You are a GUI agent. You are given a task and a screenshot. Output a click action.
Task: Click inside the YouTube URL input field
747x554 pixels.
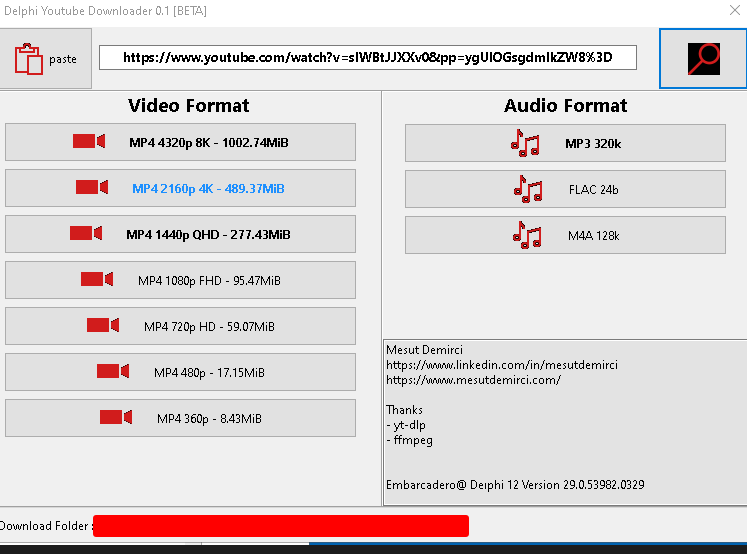click(367, 58)
